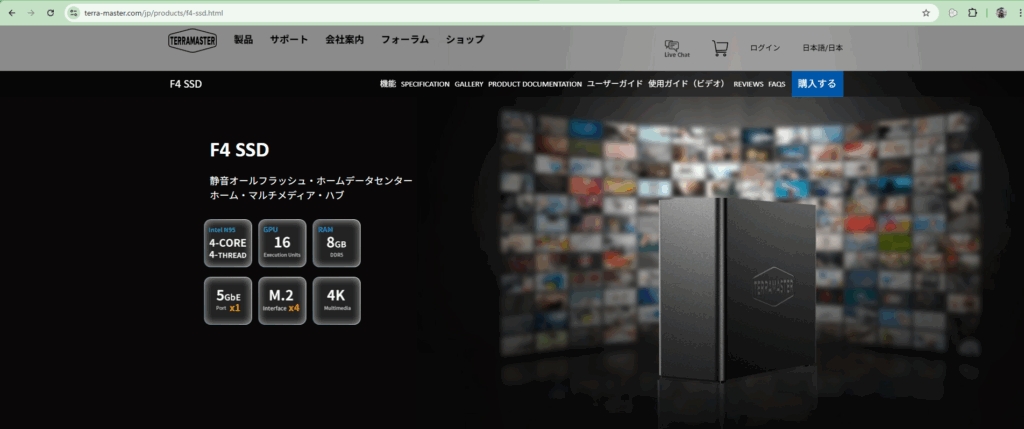Click the 購入する buy button
This screenshot has height=429, width=1024.
coord(817,84)
